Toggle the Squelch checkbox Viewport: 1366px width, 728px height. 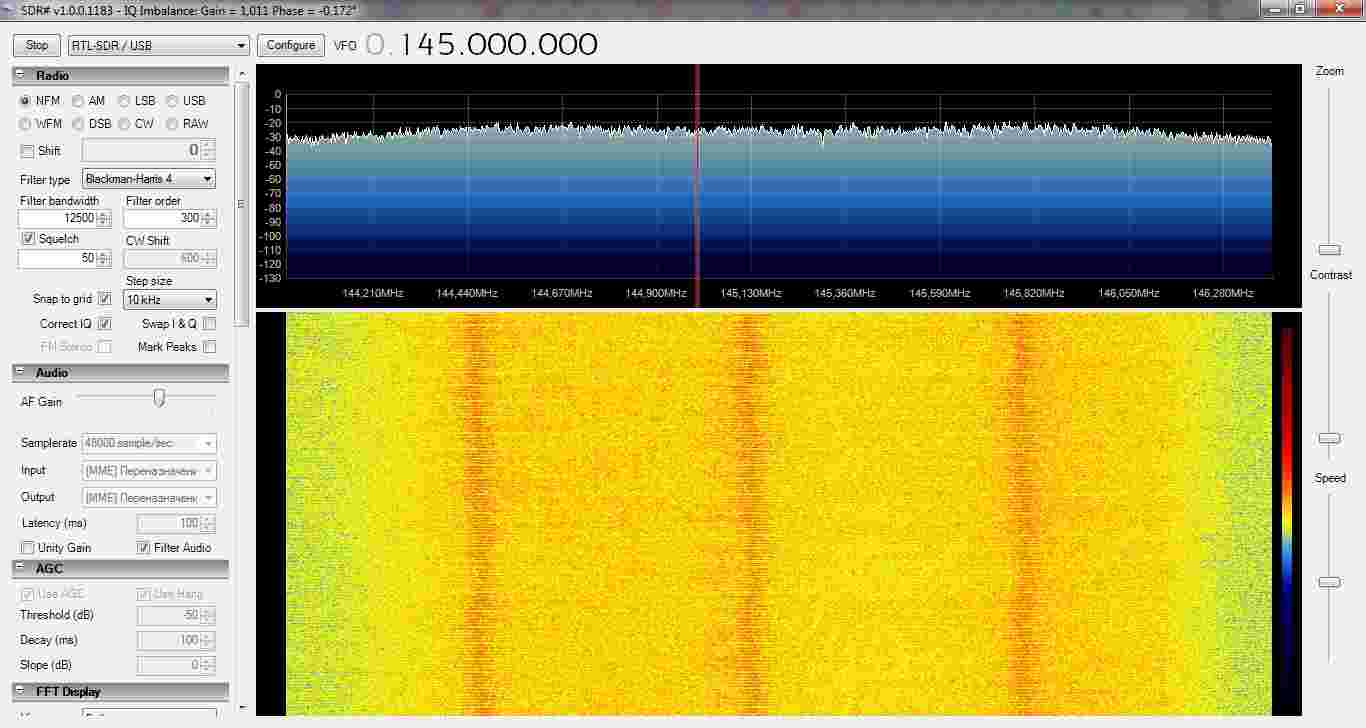pyautogui.click(x=27, y=239)
